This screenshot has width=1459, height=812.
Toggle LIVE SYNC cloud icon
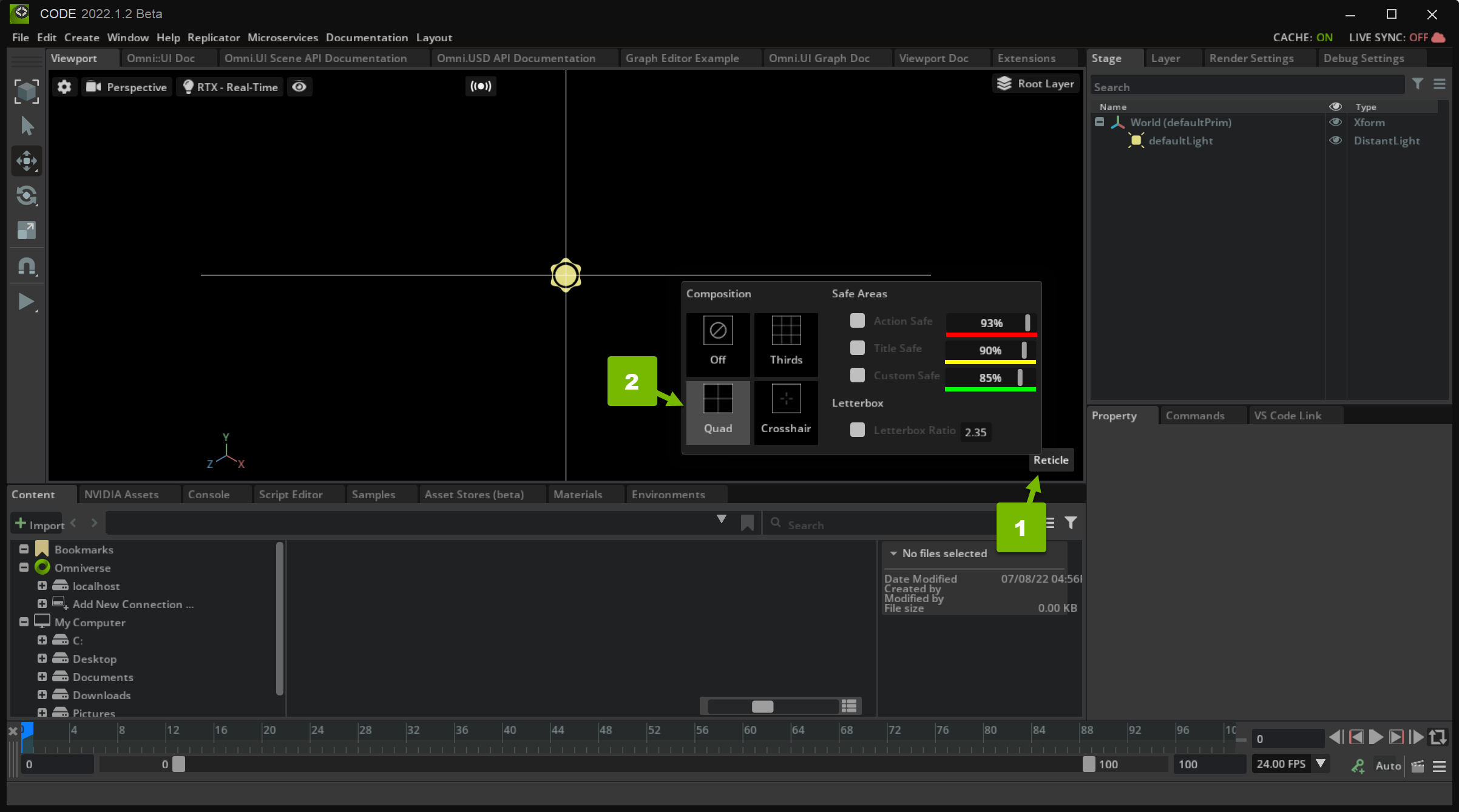click(x=1438, y=38)
